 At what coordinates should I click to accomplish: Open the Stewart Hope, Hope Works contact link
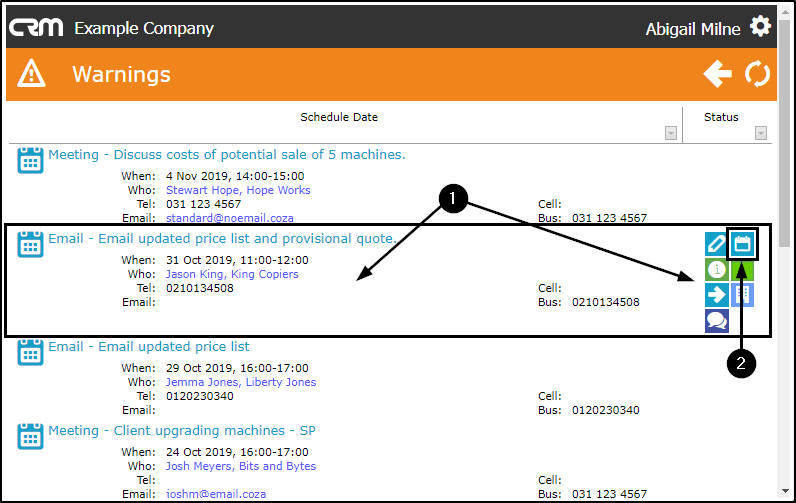tap(238, 190)
